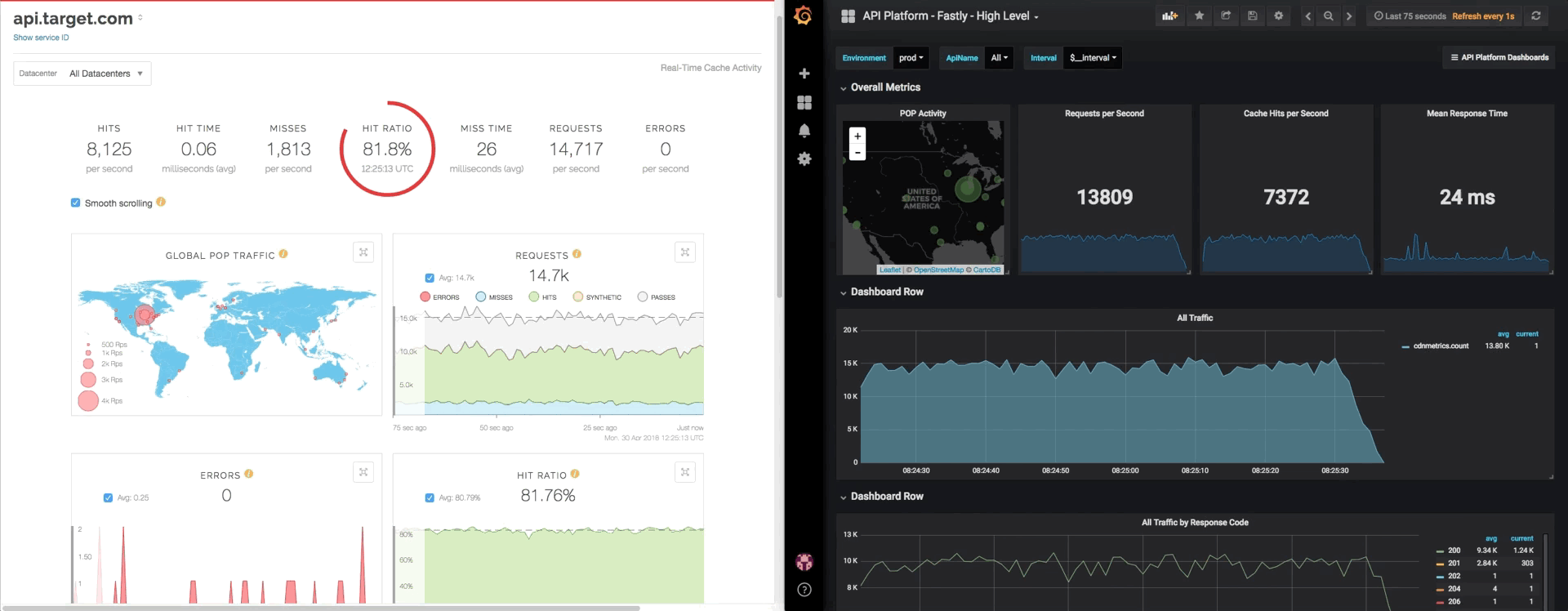The width and height of the screenshot is (1568, 611).
Task: Open the Alerting bell icon
Action: [x=804, y=131]
